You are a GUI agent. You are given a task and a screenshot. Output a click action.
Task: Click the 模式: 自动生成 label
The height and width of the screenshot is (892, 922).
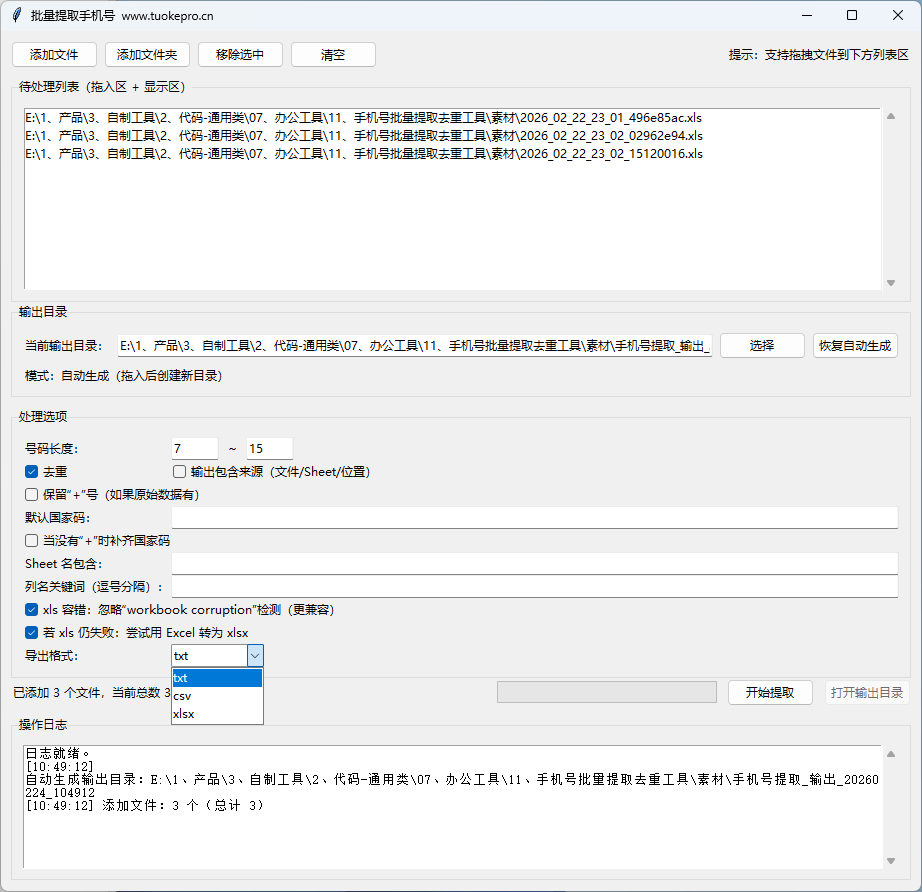123,376
